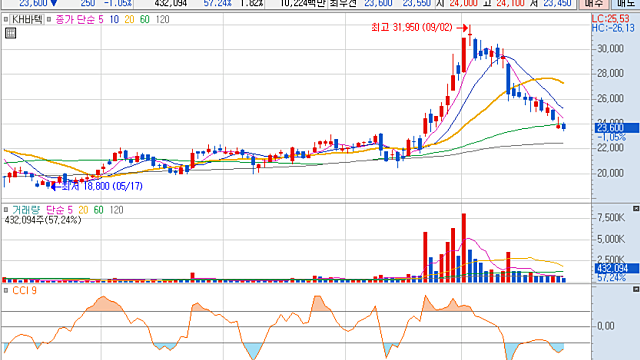The image size is (640, 360).
Task: Click the LC:25.53 value
Action: (x=611, y=18)
